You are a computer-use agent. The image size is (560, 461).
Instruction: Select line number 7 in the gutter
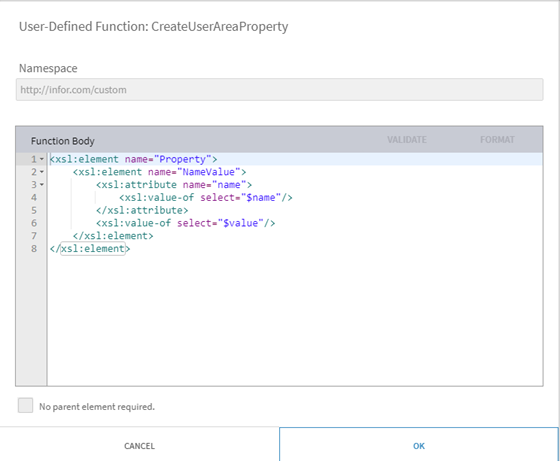(x=34, y=236)
